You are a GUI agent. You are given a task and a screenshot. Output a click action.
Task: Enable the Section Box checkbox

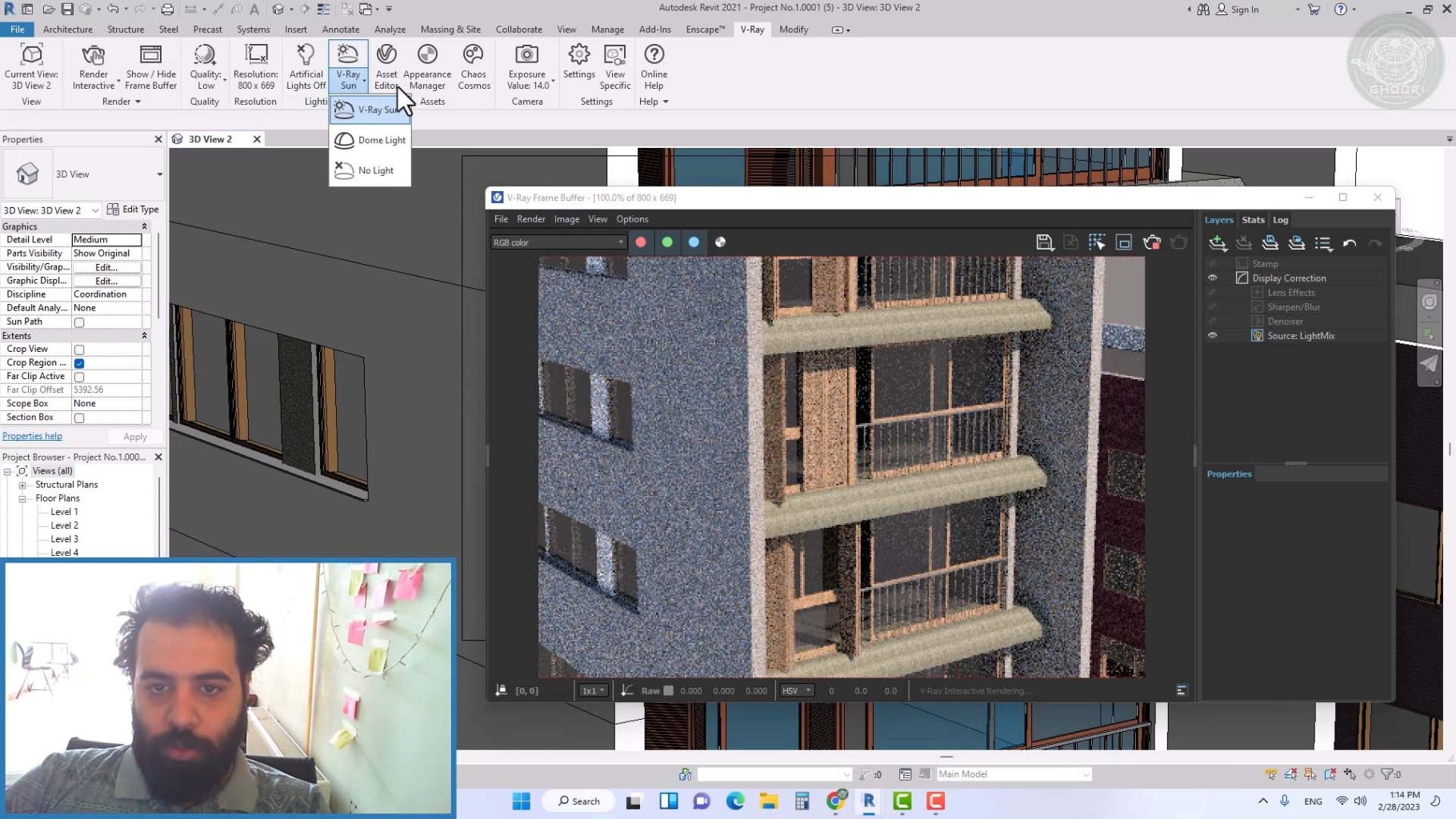[79, 417]
